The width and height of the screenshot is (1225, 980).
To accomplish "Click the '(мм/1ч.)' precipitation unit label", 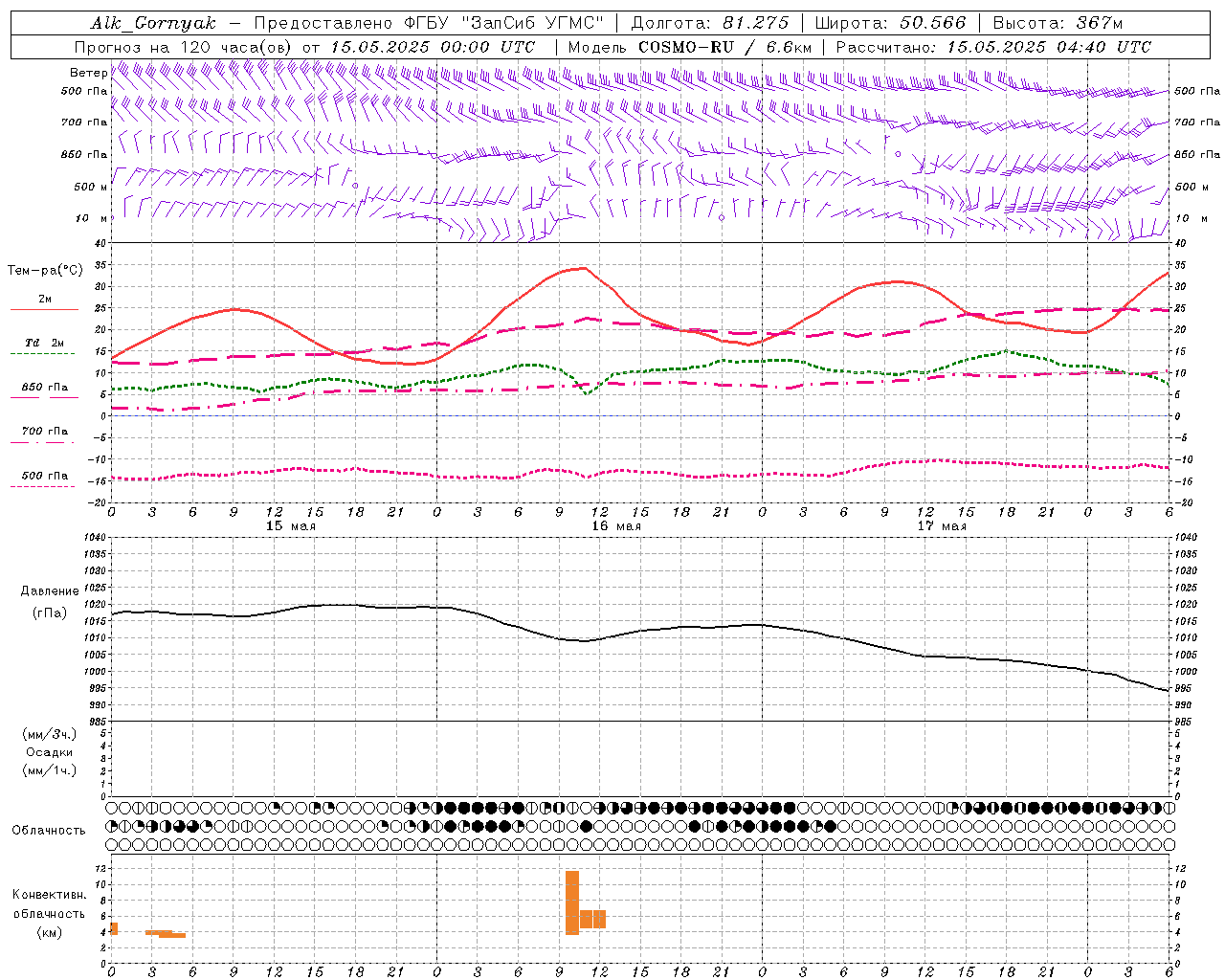I will pyautogui.click(x=50, y=770).
